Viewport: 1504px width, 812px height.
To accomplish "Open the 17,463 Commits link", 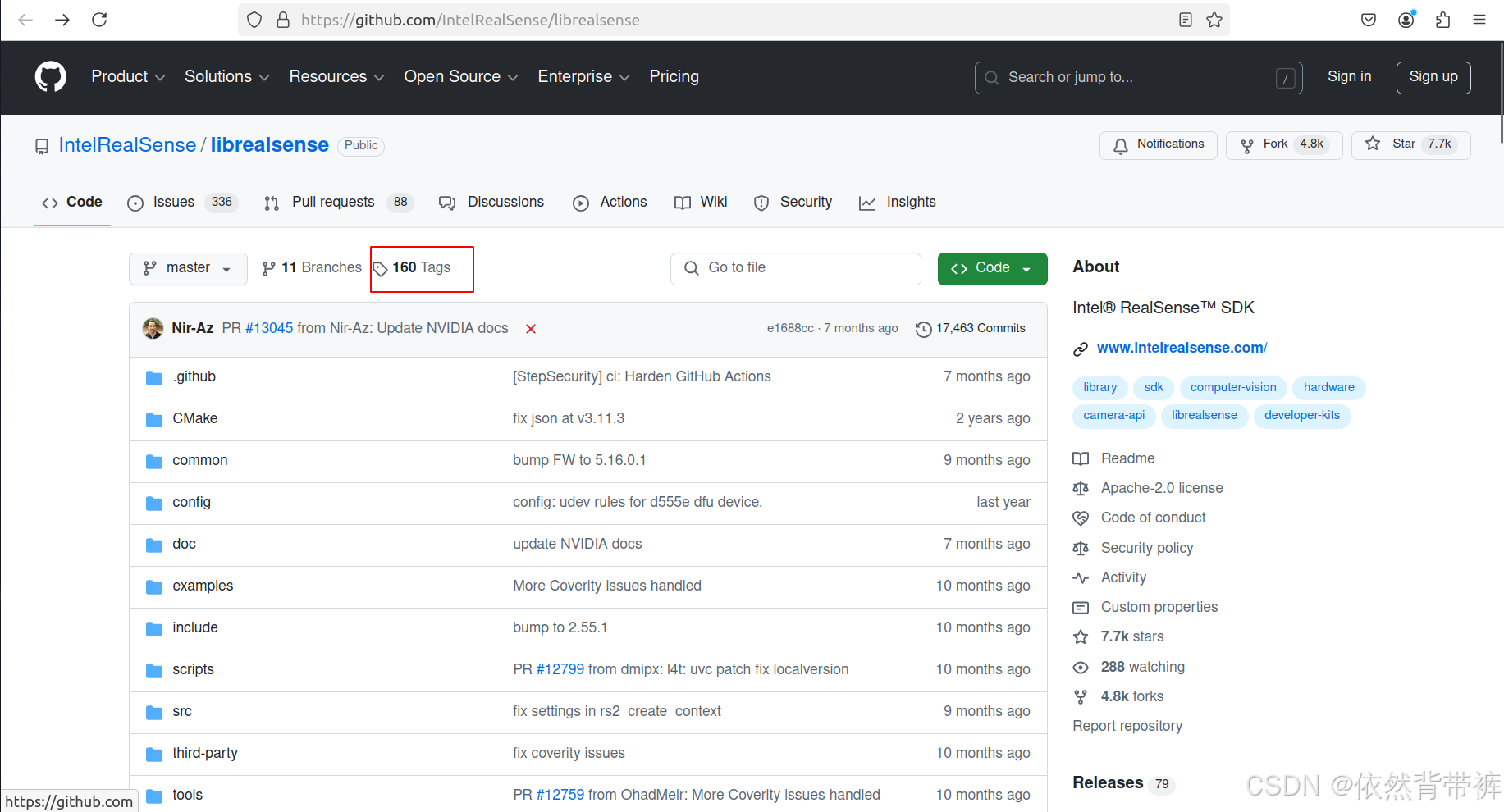I will point(971,328).
